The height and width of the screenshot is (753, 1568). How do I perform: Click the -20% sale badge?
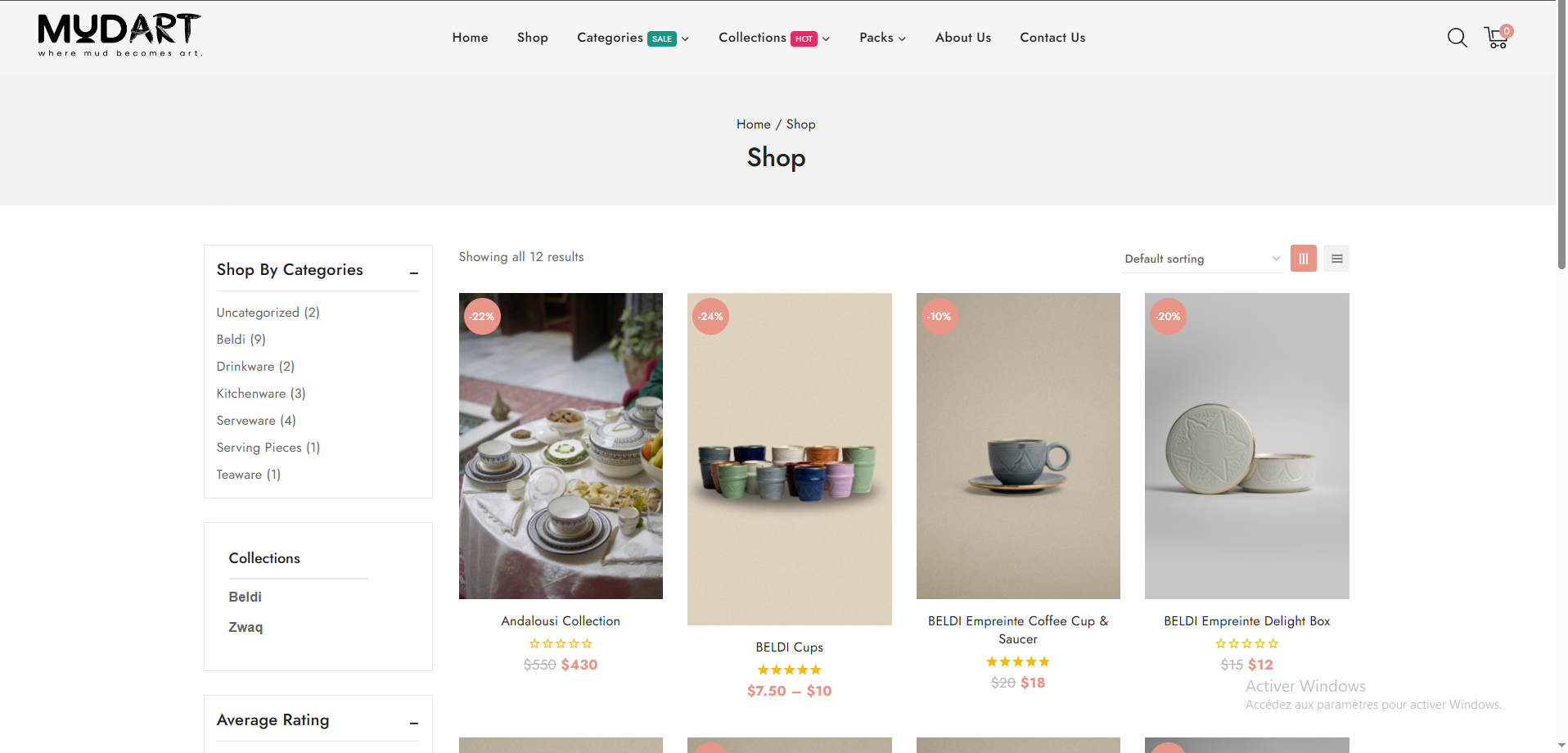(x=1168, y=317)
